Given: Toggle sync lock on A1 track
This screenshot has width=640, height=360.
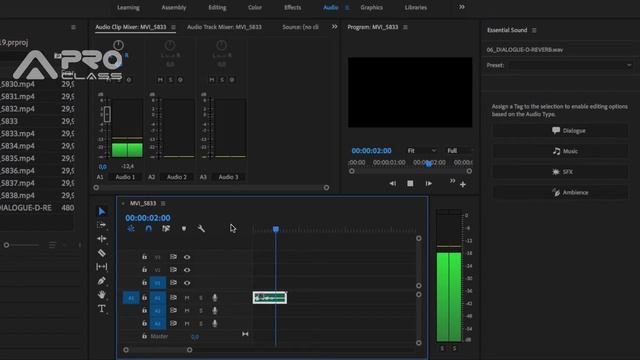Looking at the screenshot, I should pyautogui.click(x=173, y=298).
